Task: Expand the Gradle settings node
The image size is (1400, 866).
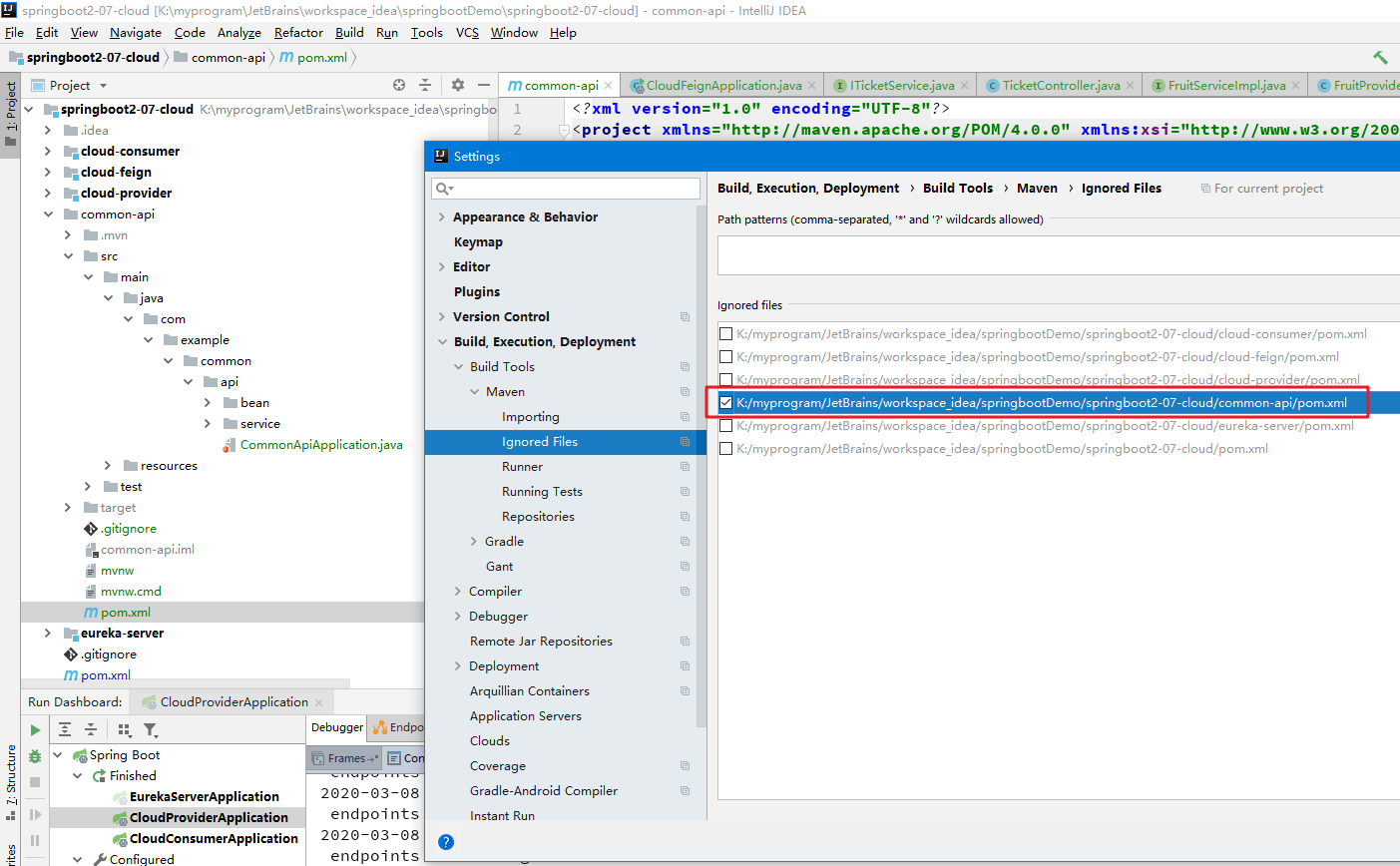Action: 474,542
